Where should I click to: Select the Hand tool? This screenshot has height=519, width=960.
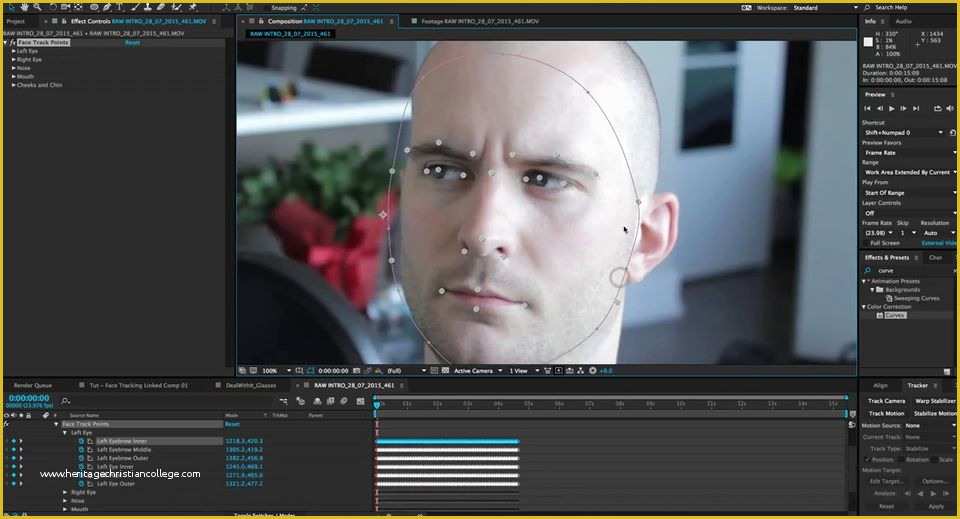pos(24,7)
